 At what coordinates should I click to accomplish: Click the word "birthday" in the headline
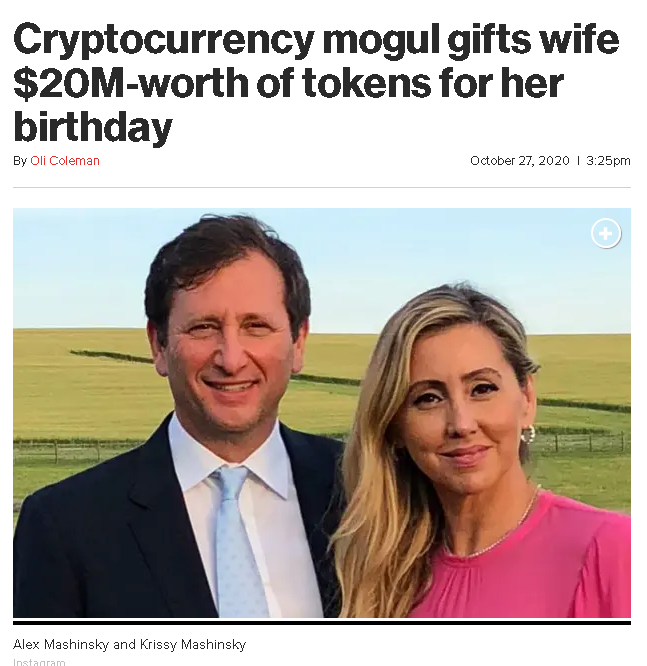pyautogui.click(x=93, y=127)
